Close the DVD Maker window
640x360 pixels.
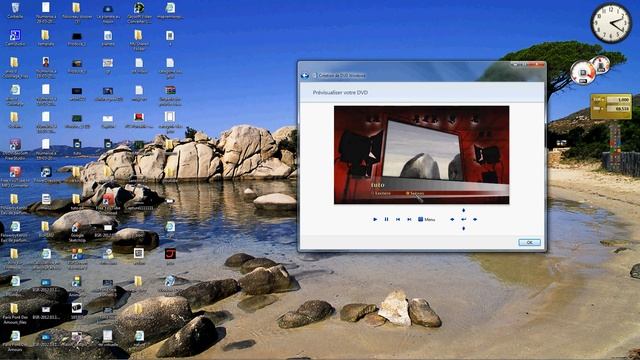(537, 64)
